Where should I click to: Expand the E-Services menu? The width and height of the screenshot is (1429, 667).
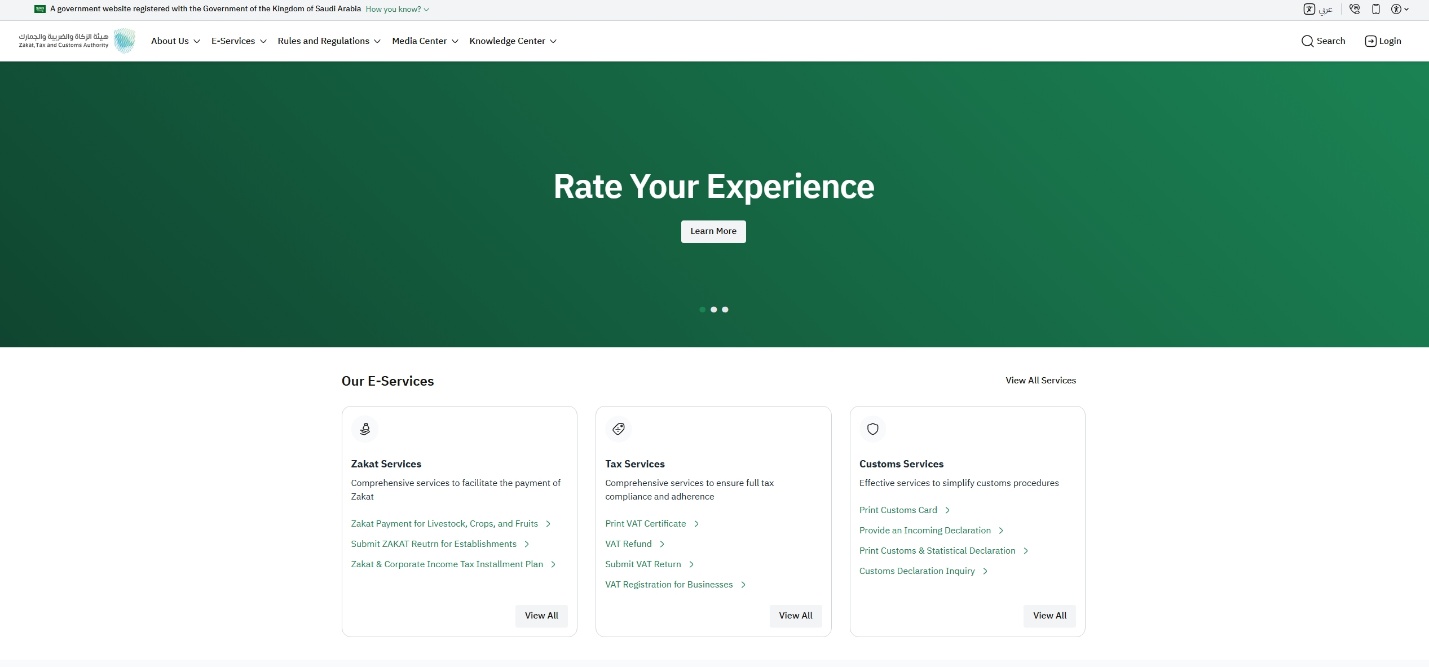239,41
